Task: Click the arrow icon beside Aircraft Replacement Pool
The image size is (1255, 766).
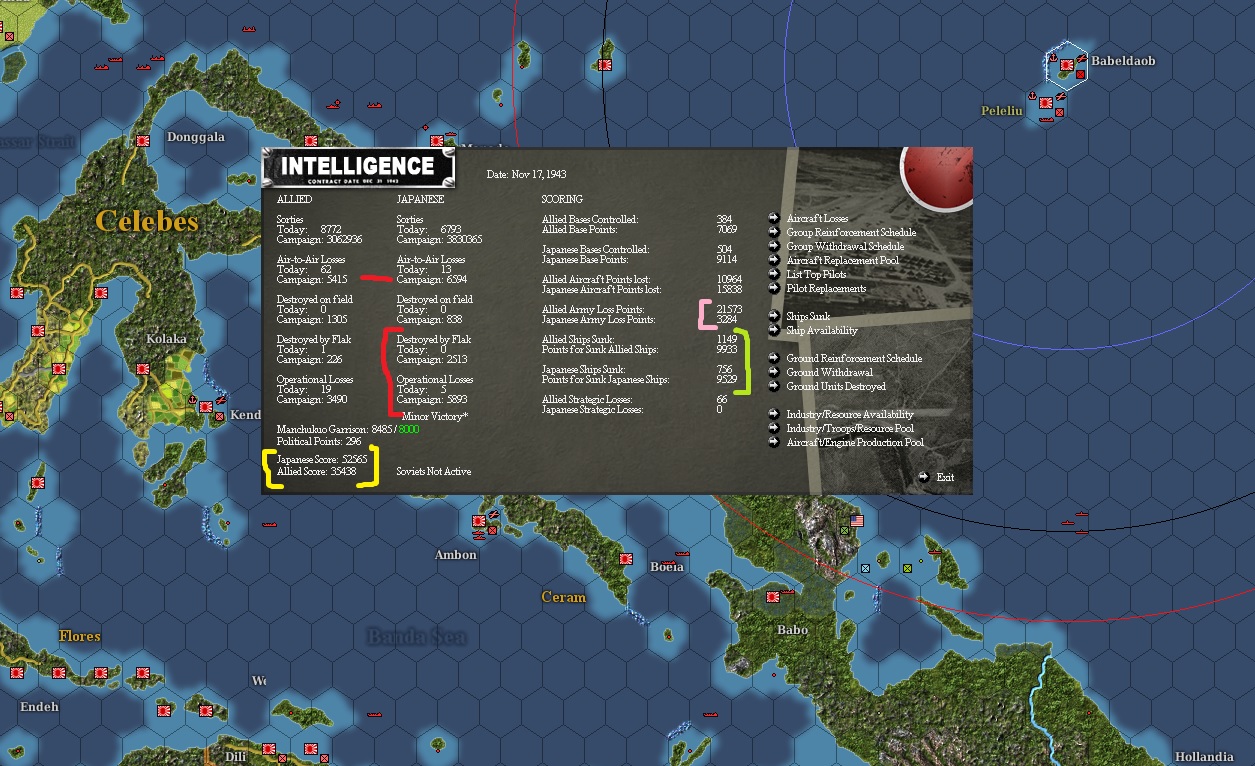Action: (x=774, y=260)
